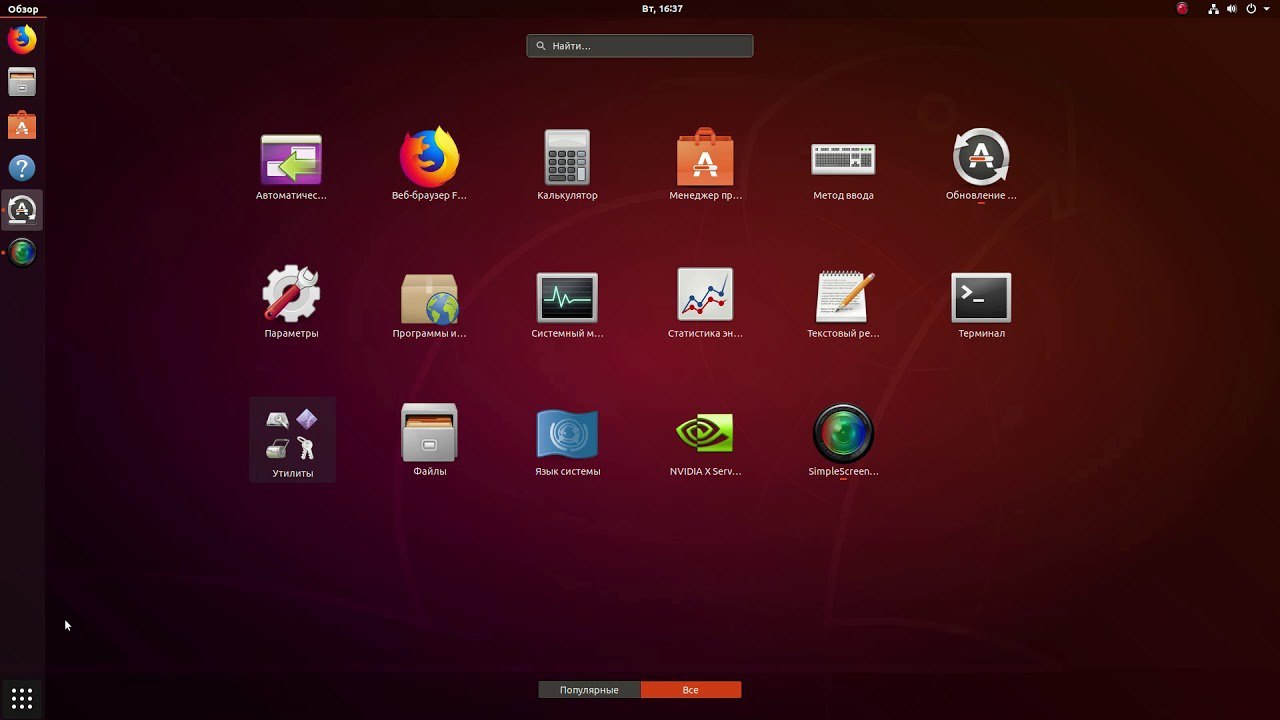Open Help question mark in dock

(x=22, y=168)
